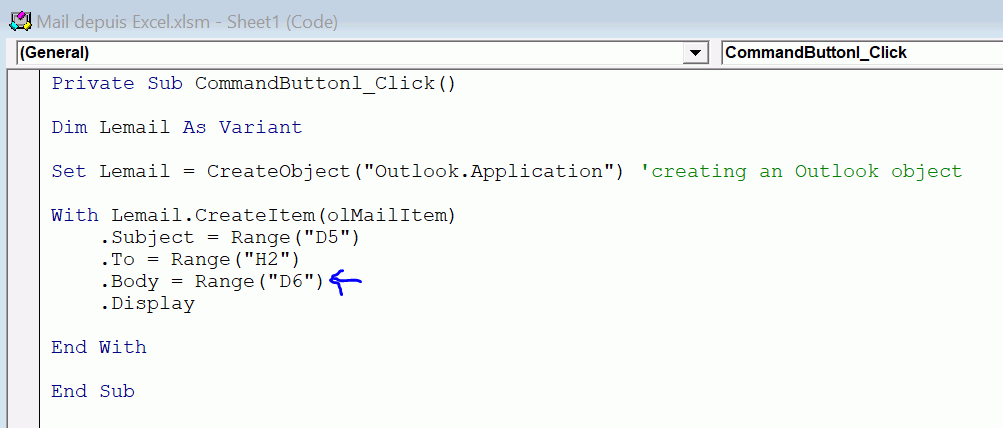The height and width of the screenshot is (428, 1003).
Task: Click the blue arrow annotation next to the .Body line
Action: [x=344, y=282]
